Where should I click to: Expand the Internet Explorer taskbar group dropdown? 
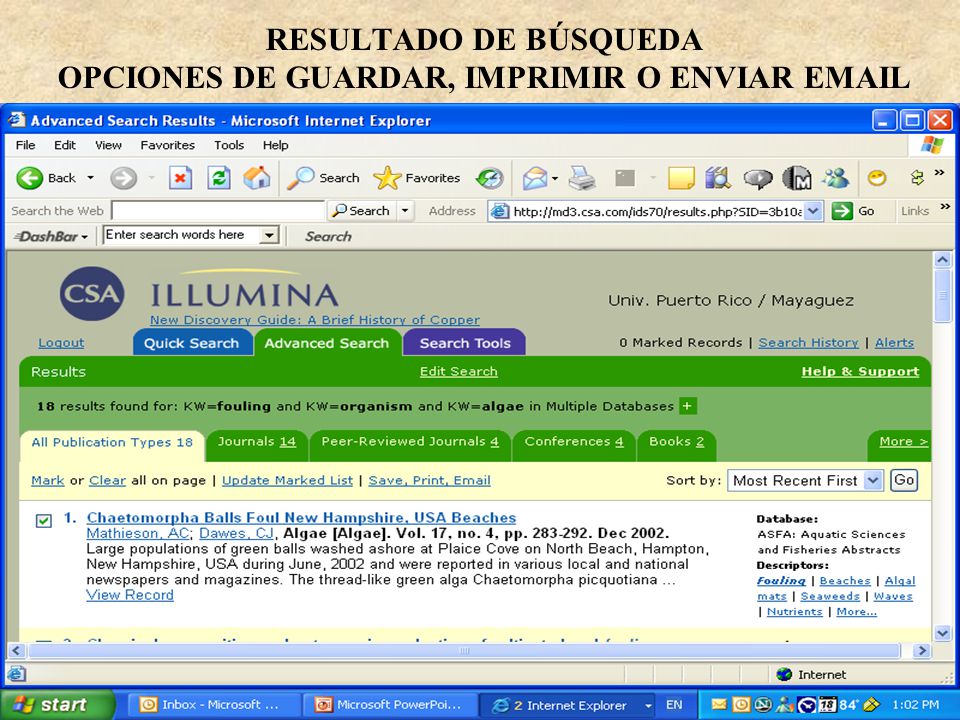648,705
